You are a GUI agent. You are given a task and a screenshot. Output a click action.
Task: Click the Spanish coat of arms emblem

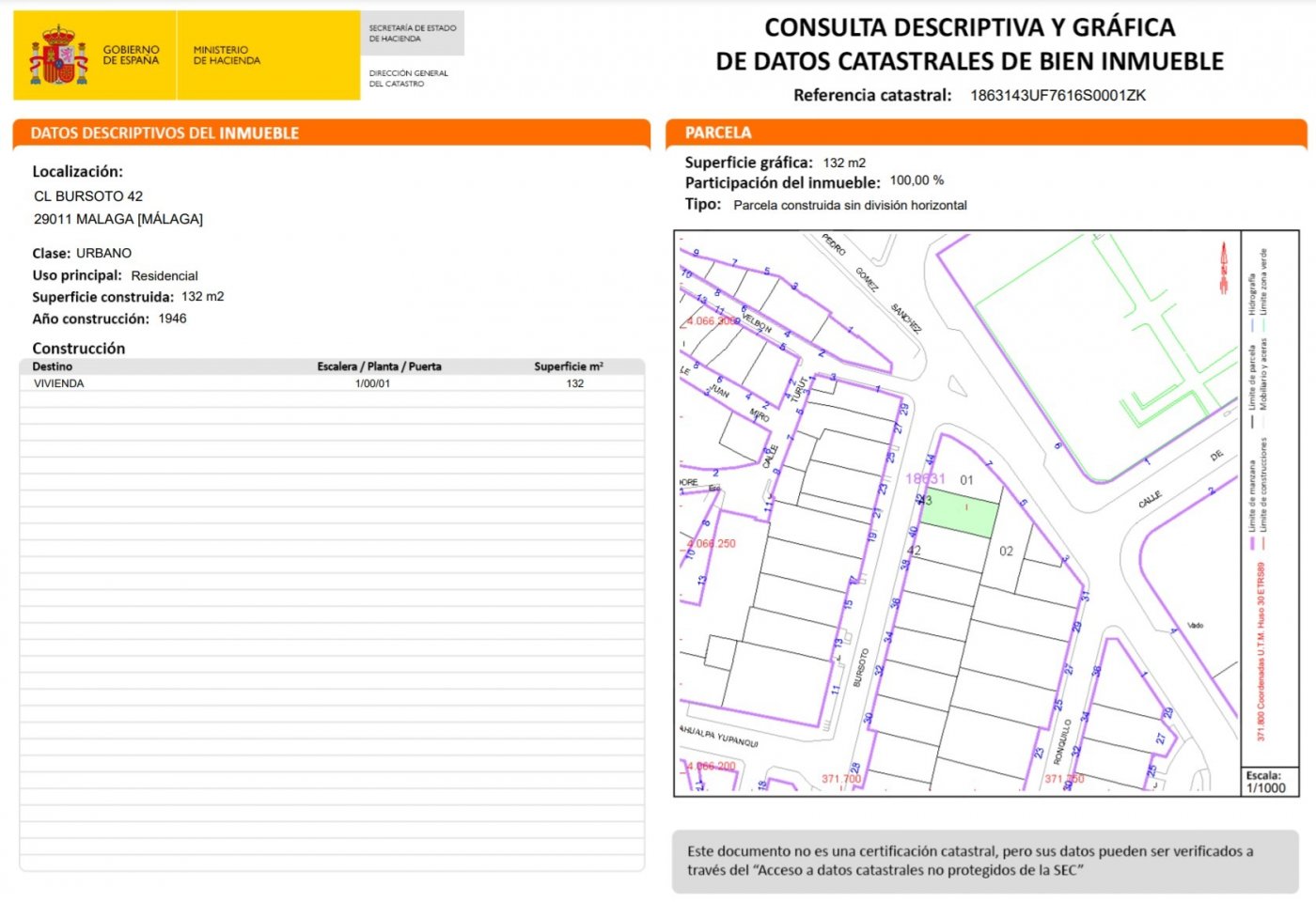coord(60,54)
